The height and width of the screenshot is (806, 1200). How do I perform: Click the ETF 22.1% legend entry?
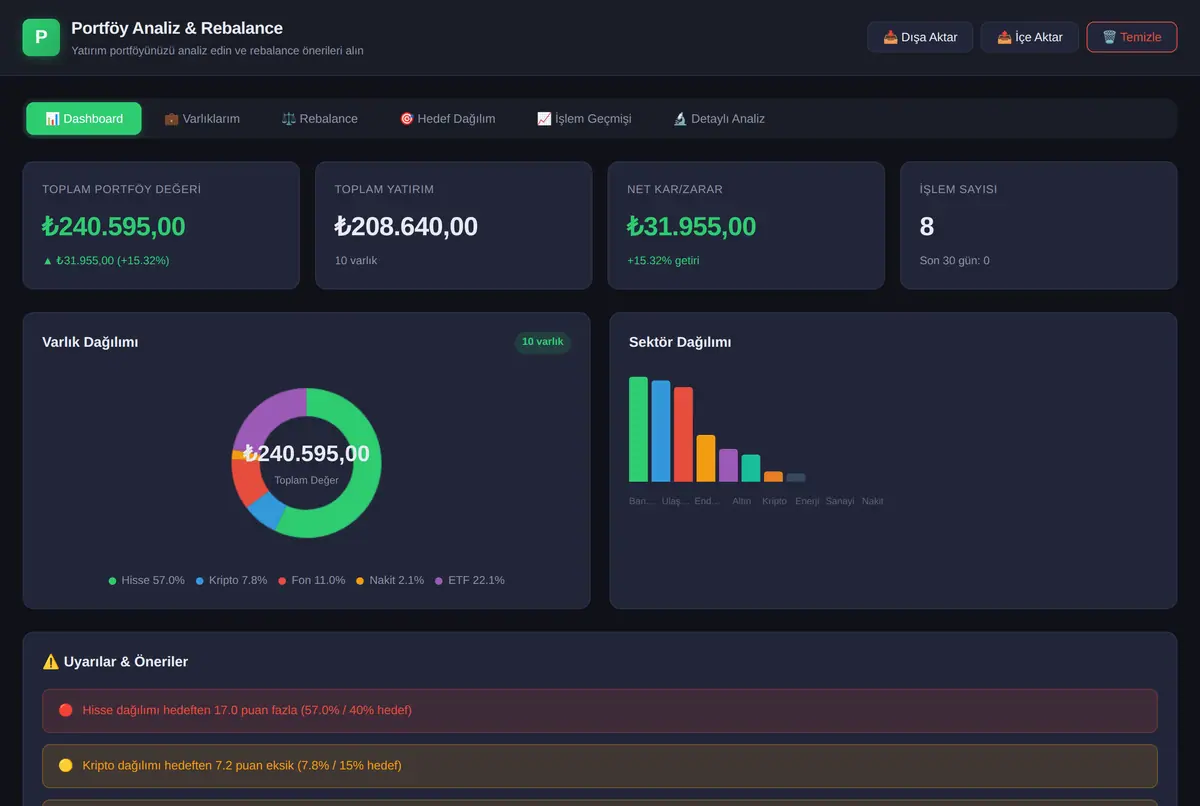coord(469,580)
